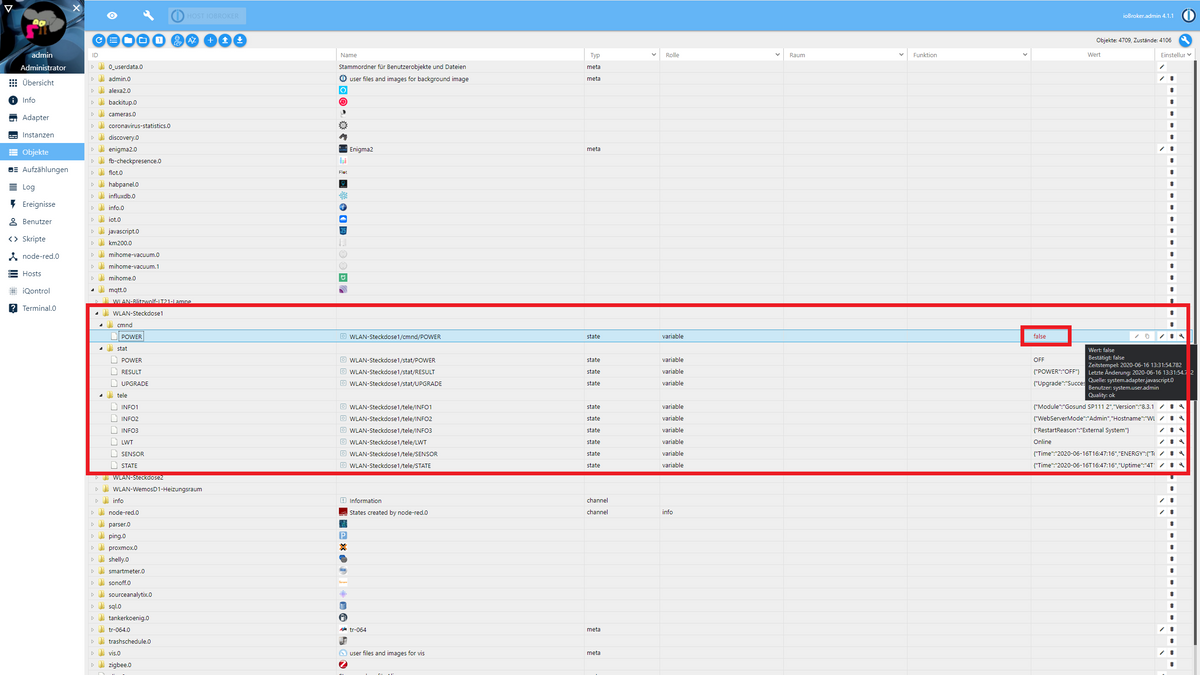This screenshot has width=1200, height=675.
Task: Click the 'OFF' value of stat/POWER
Action: click(x=1039, y=360)
